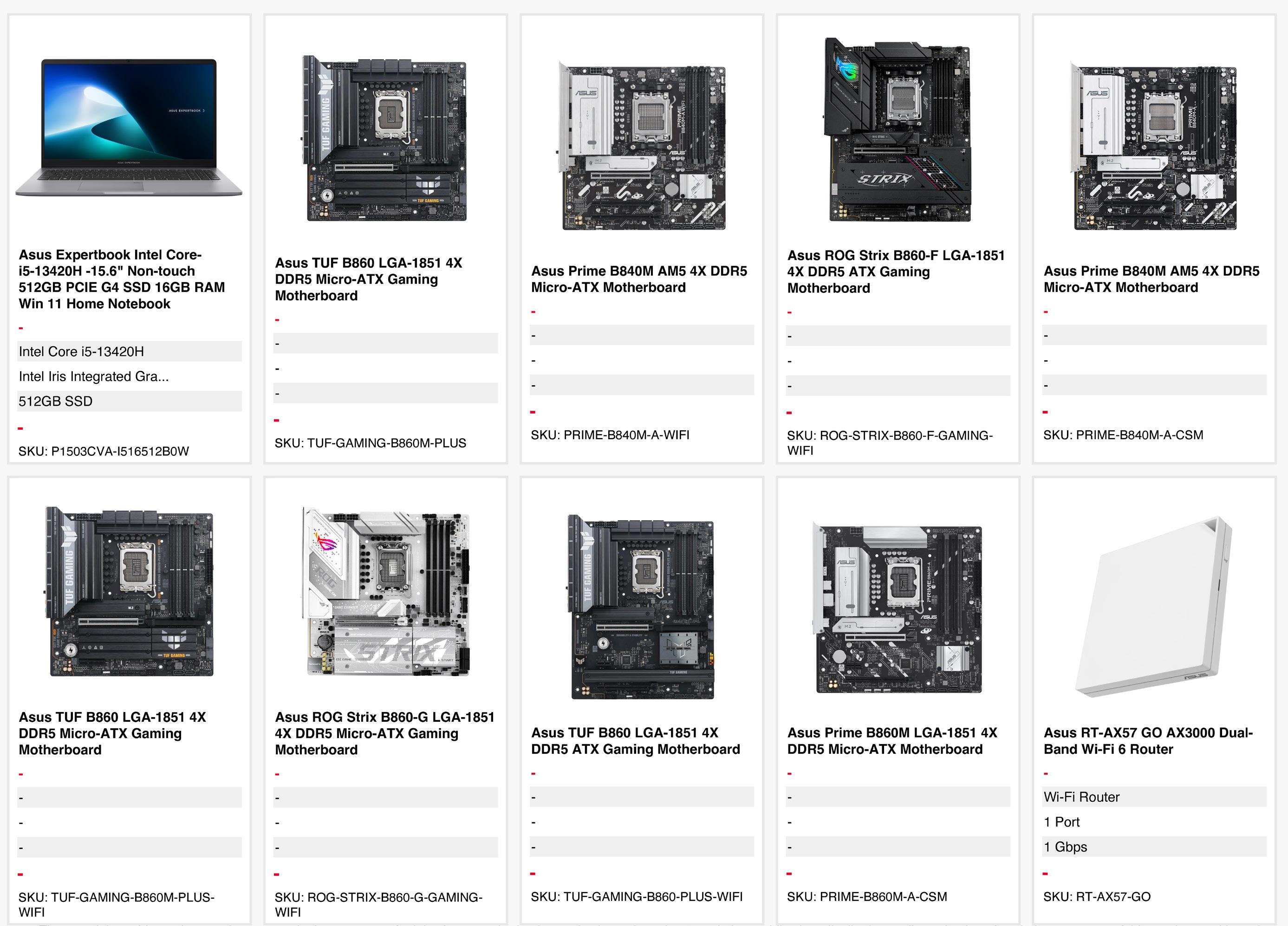Click the Asus ROG Strix B860-G title link
The height and width of the screenshot is (926, 1288).
tap(384, 733)
